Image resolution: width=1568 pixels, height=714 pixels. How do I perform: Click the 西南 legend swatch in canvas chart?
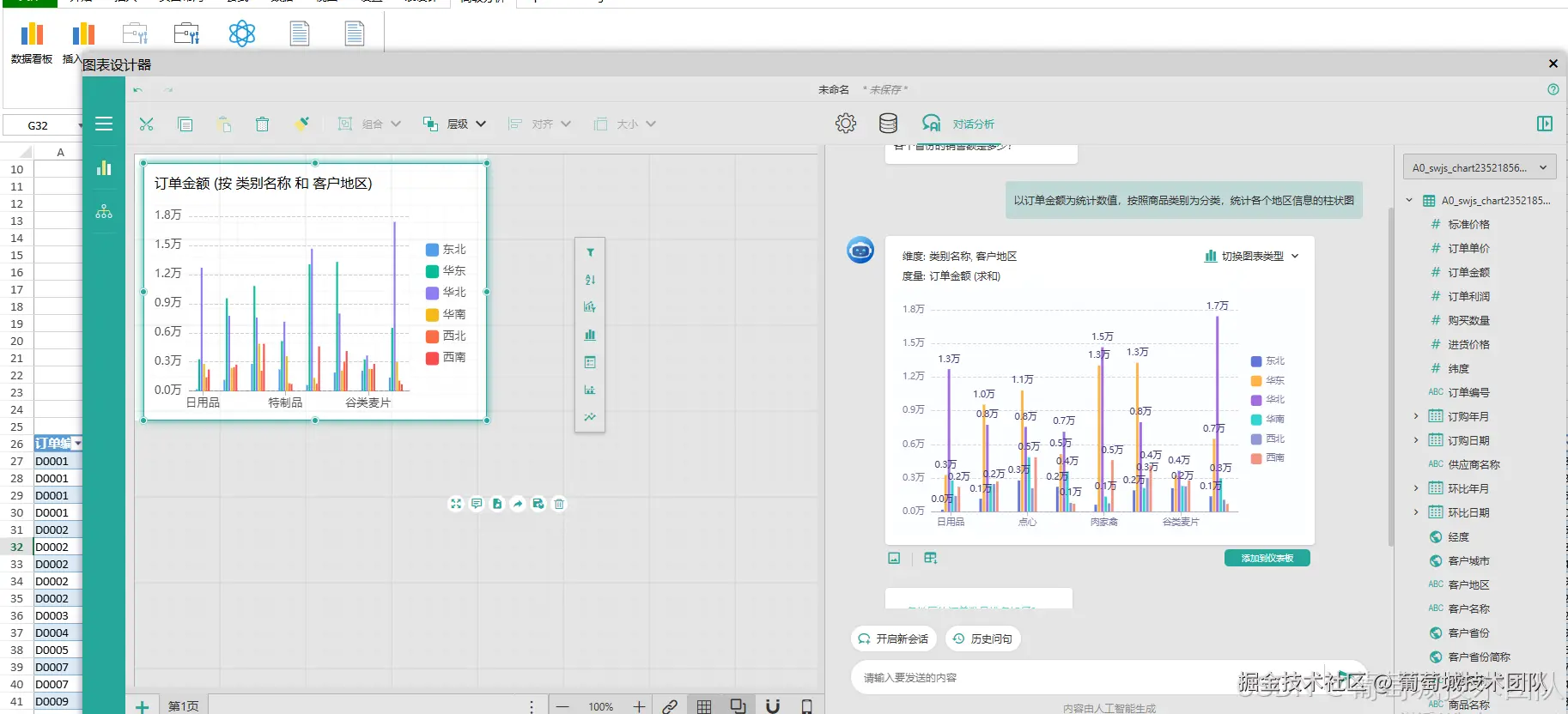(x=433, y=358)
